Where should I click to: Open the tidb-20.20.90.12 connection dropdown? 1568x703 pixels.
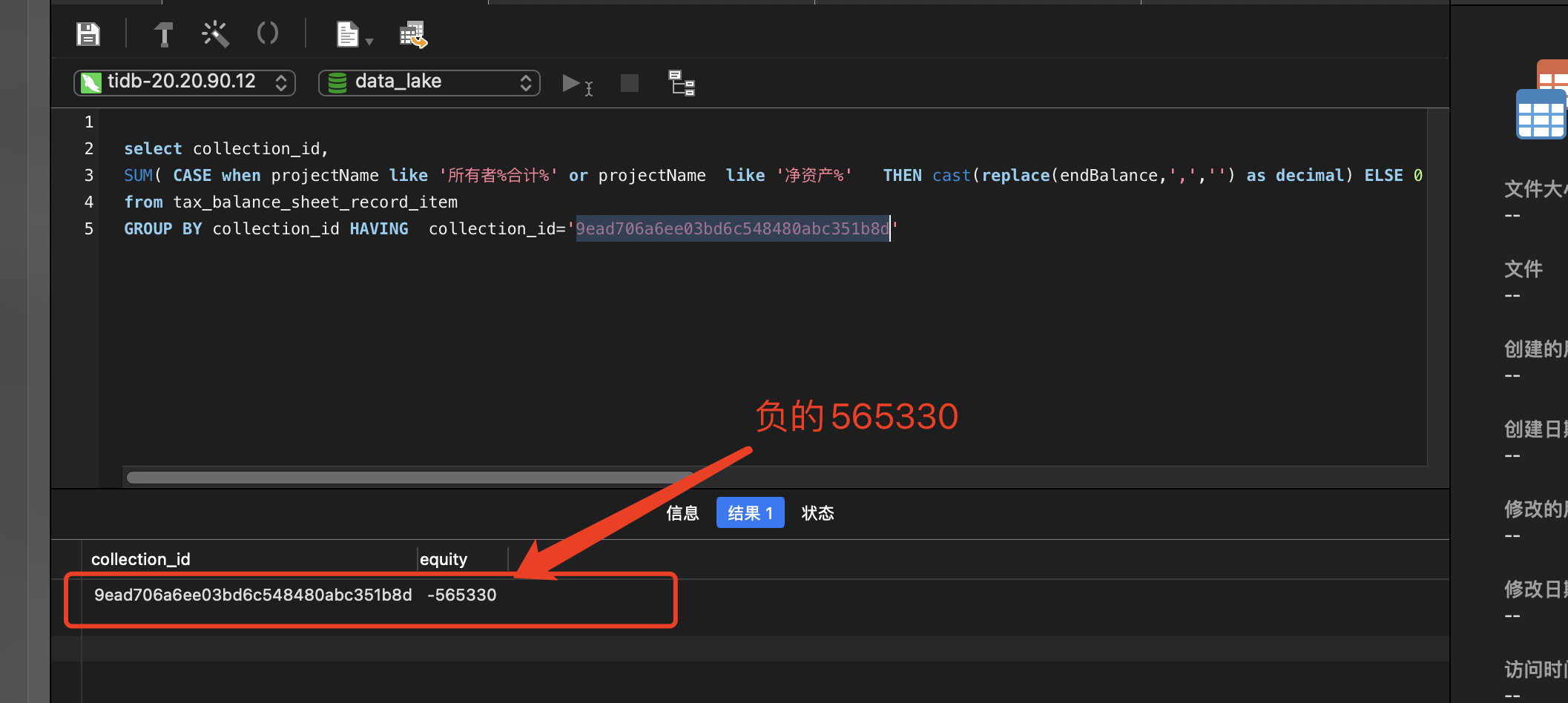pos(185,82)
